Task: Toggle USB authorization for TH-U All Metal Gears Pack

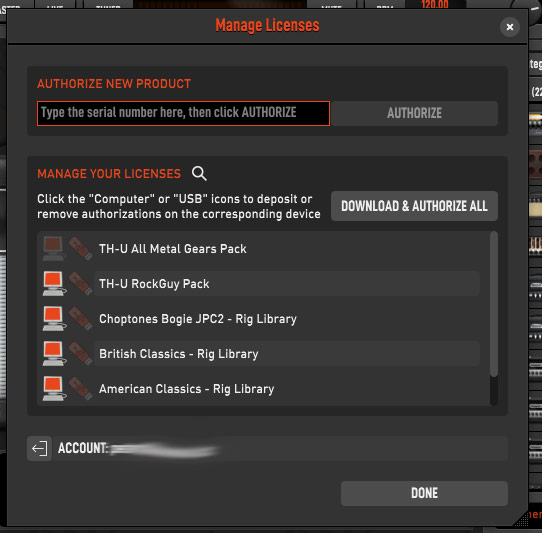Action: [x=80, y=249]
